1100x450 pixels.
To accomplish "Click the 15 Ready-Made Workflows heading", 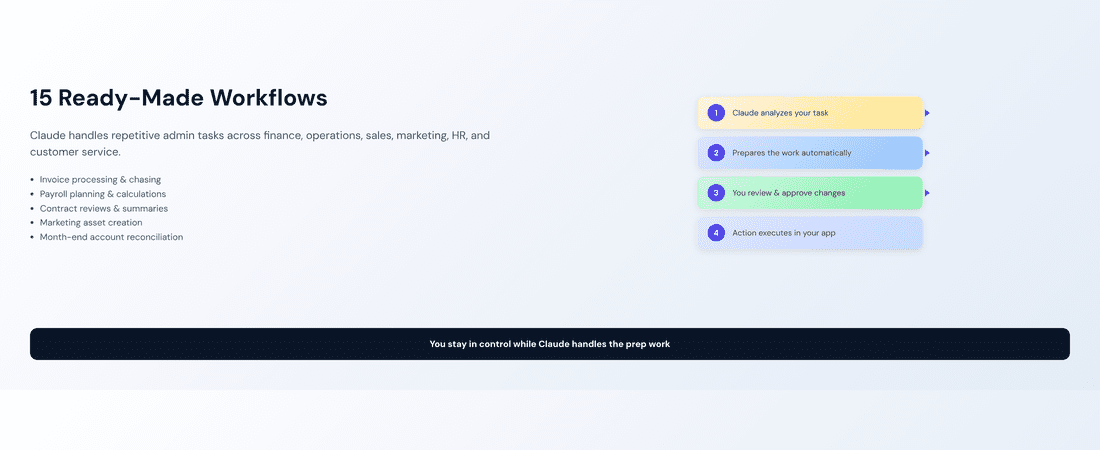I will (179, 98).
